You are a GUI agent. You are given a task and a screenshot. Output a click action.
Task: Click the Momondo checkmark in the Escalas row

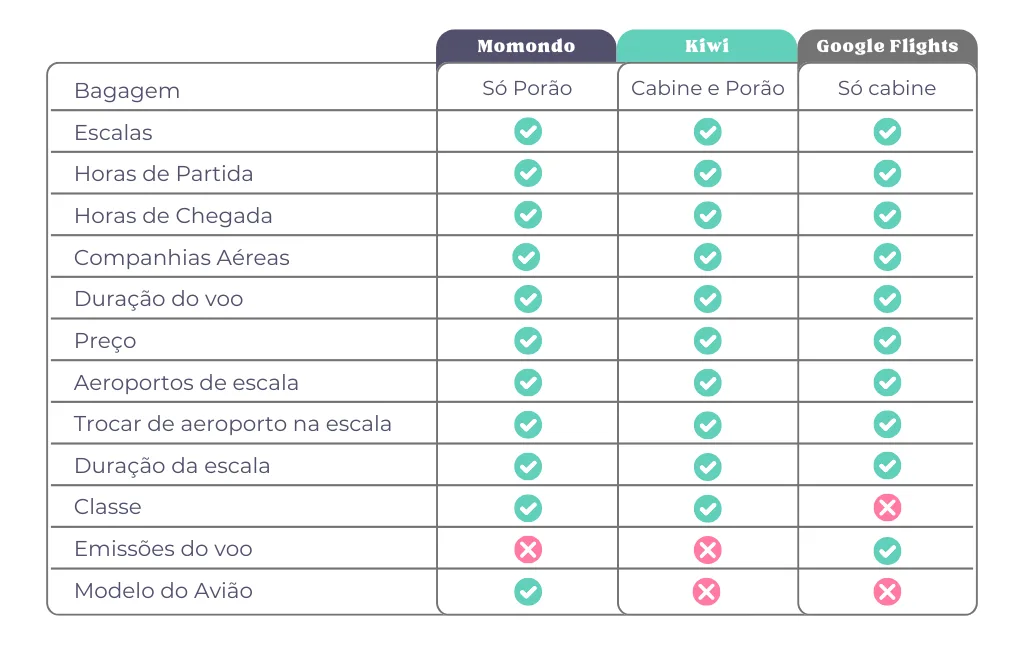point(527,132)
